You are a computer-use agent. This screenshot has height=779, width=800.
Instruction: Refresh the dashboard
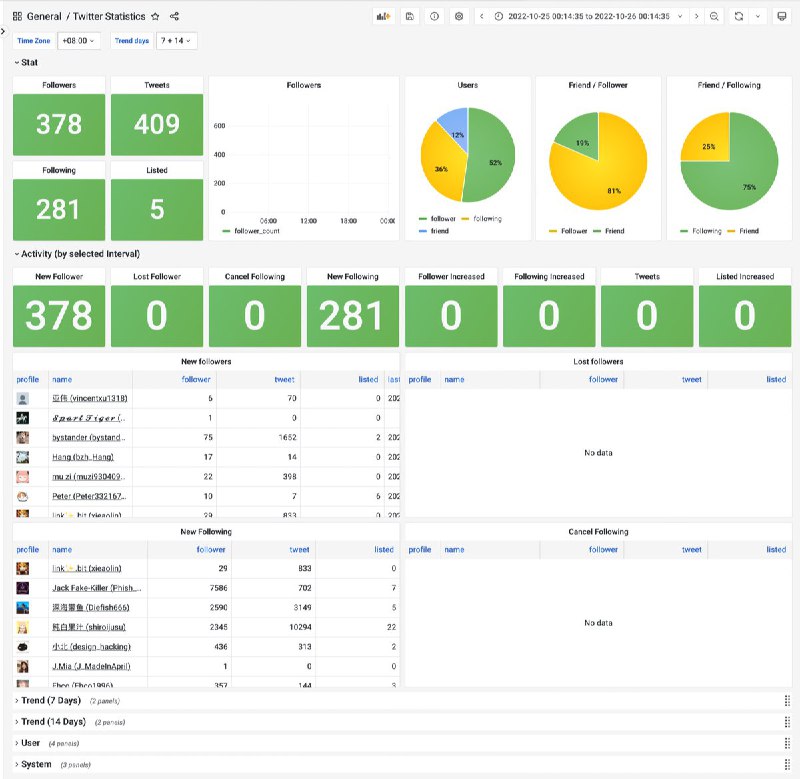pos(739,17)
